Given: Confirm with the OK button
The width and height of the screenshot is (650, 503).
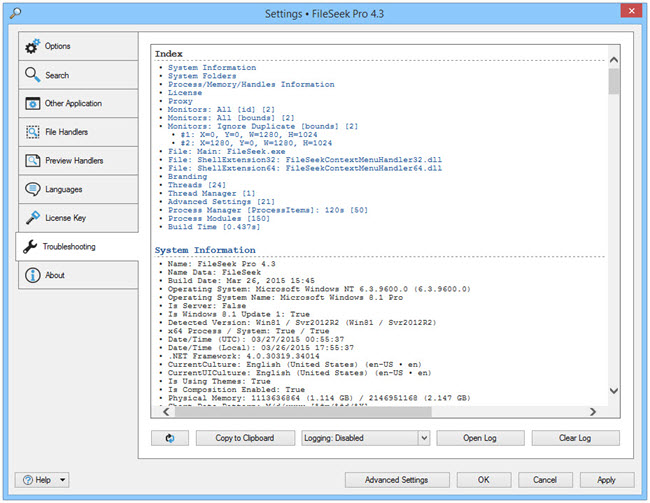Looking at the screenshot, I should (484, 480).
